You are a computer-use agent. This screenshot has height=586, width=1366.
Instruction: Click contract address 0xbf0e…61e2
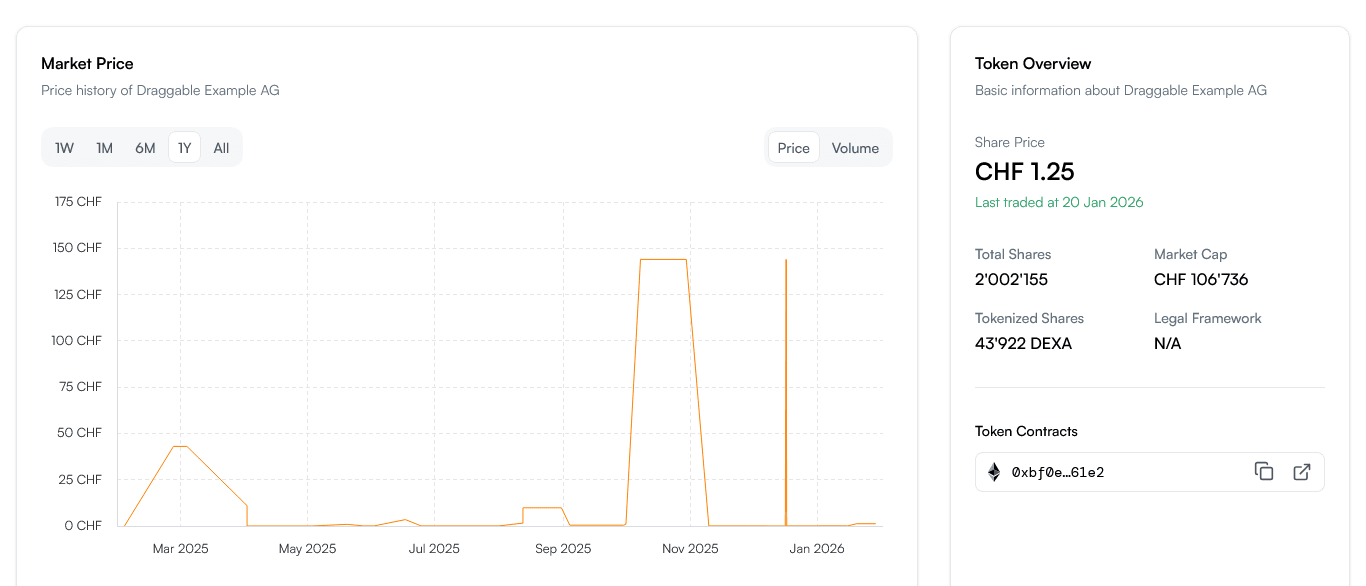coord(1058,472)
